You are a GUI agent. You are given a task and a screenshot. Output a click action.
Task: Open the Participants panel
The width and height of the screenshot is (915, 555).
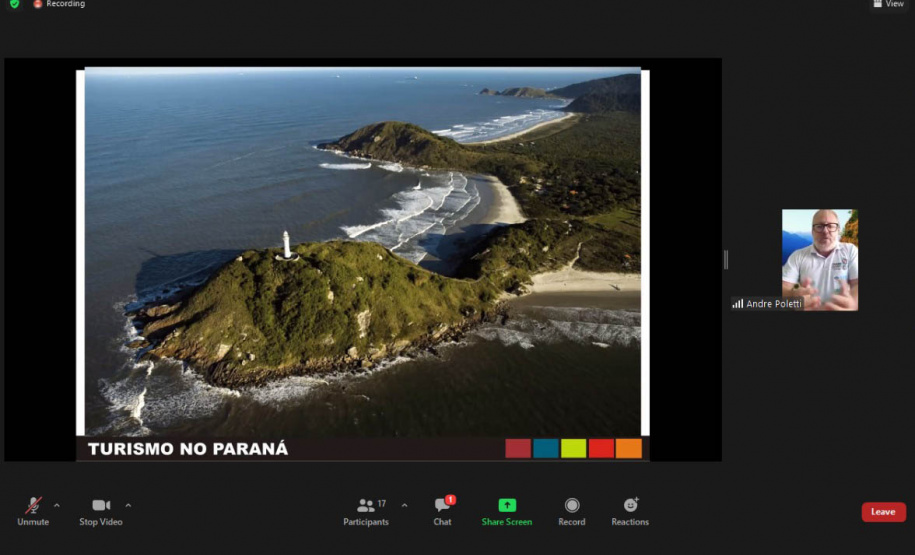click(366, 511)
